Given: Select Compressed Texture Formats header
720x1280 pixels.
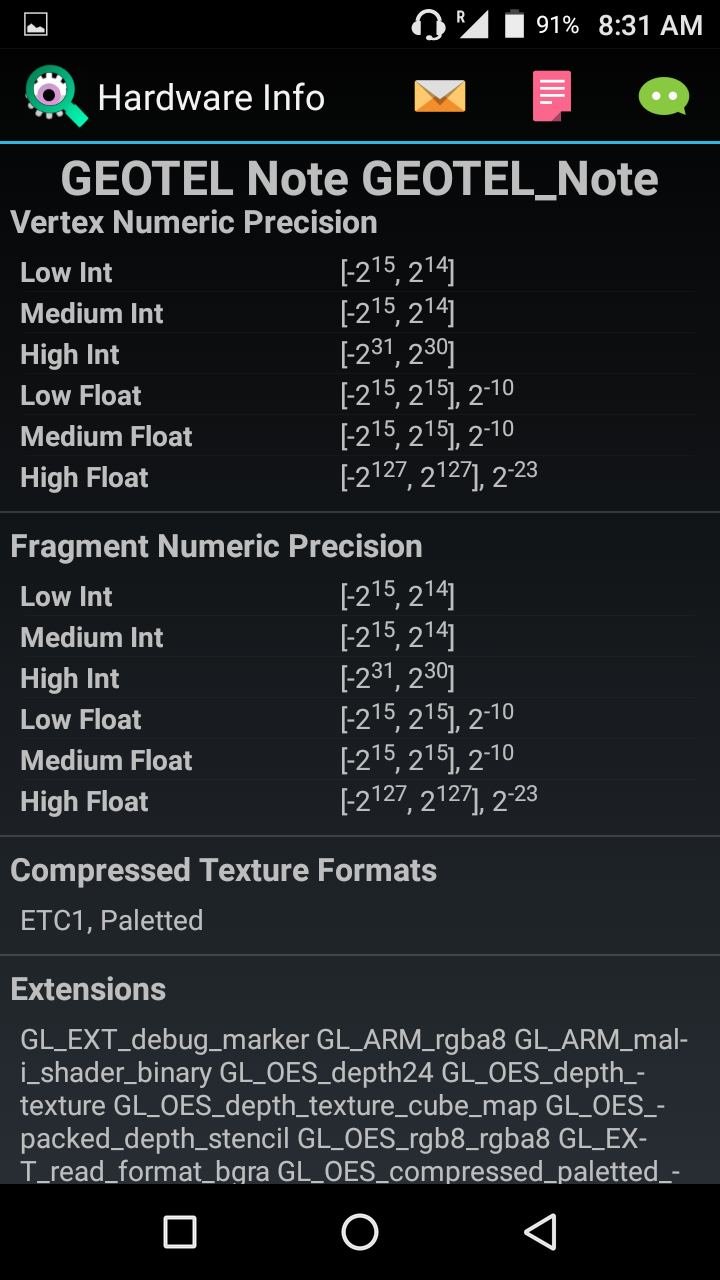Looking at the screenshot, I should point(223,870).
